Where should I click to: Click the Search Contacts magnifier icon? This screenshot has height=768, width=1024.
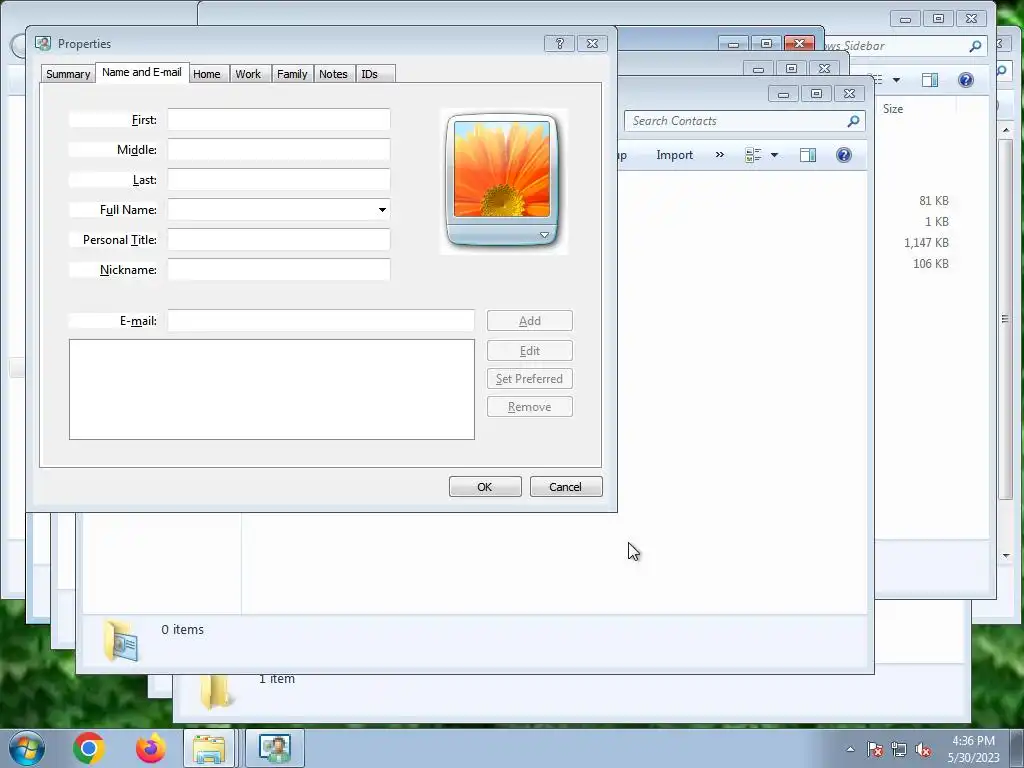[853, 121]
